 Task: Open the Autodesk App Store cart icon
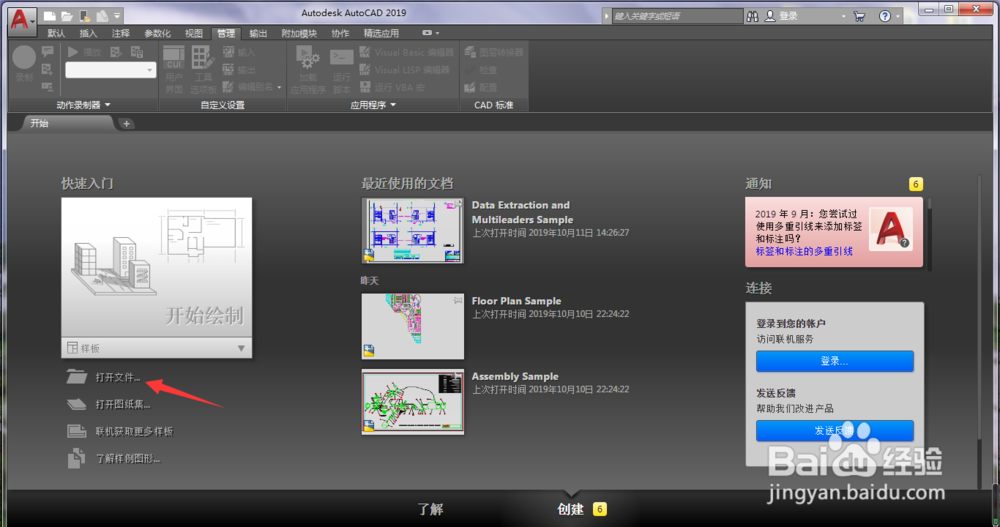[859, 16]
